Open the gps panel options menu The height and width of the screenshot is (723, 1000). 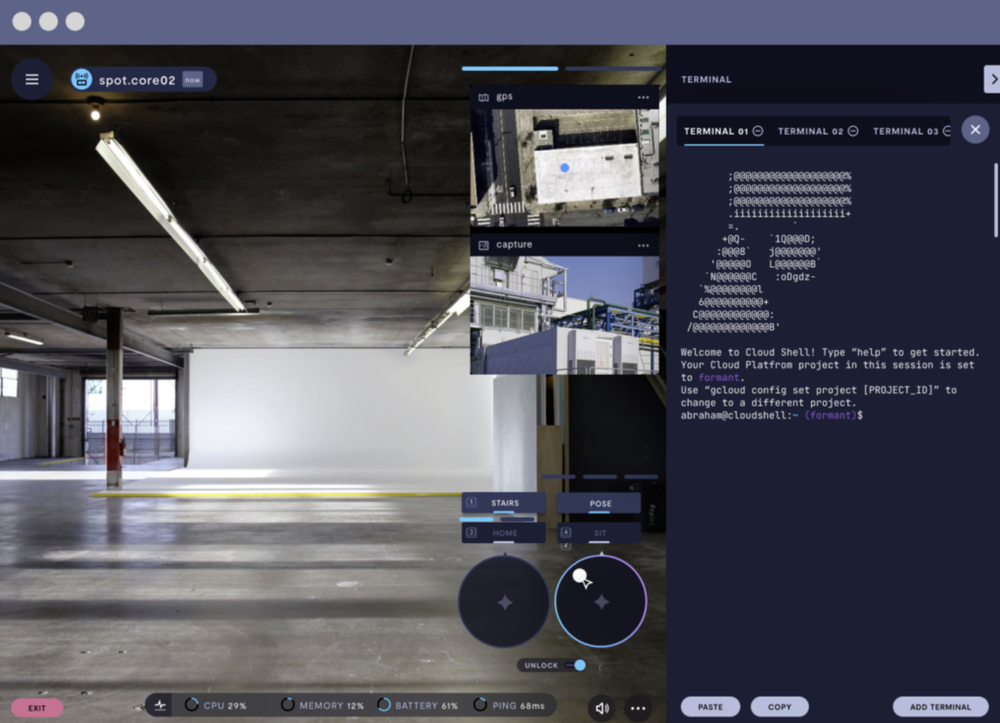644,96
